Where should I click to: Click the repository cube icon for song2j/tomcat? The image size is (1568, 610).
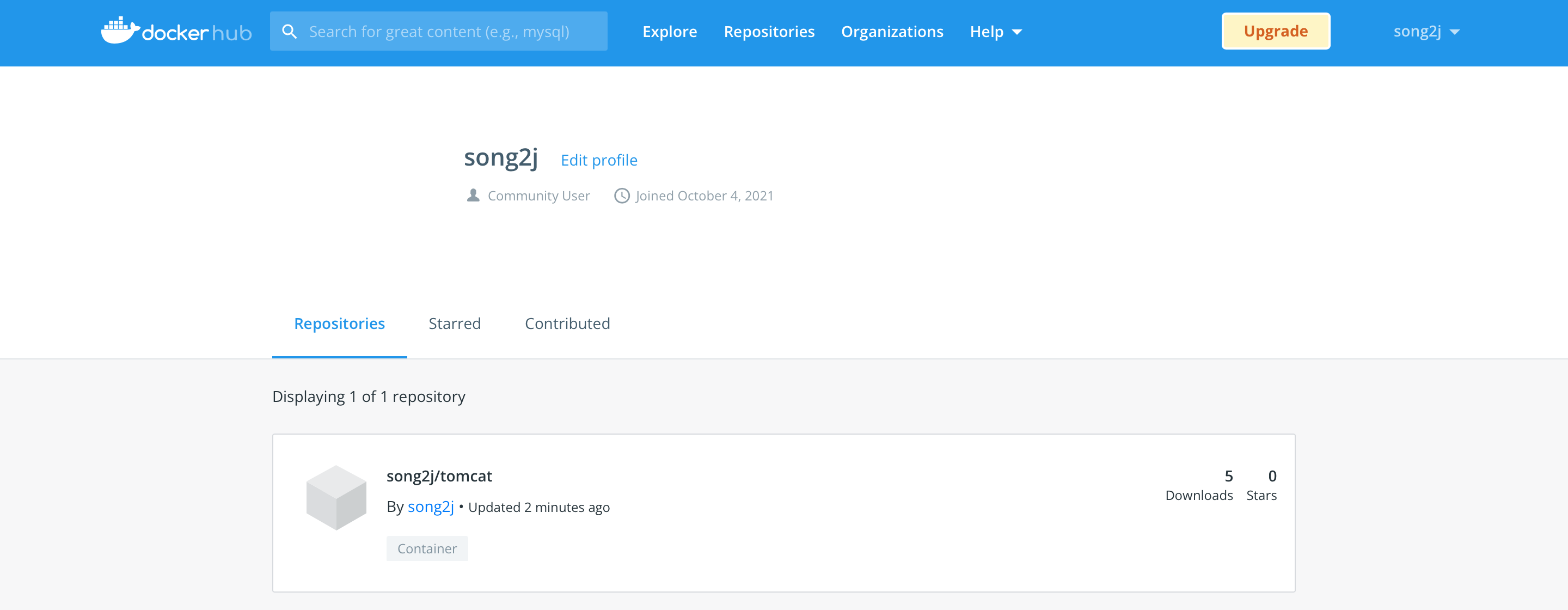(x=336, y=497)
